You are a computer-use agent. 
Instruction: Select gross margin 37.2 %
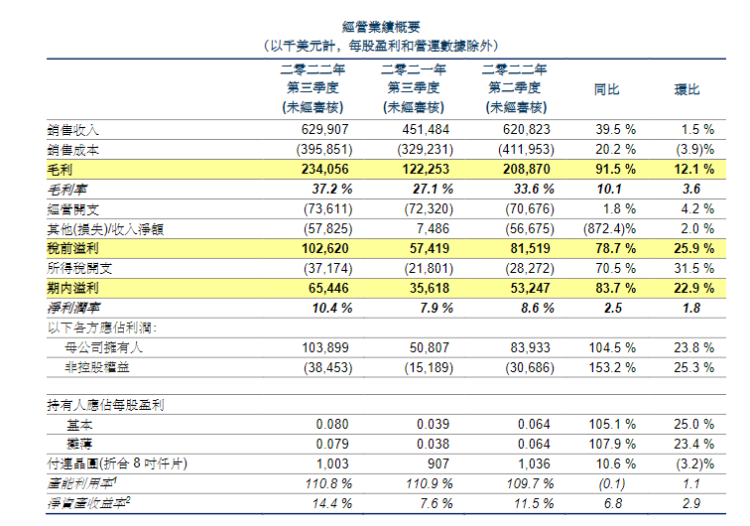point(332,189)
